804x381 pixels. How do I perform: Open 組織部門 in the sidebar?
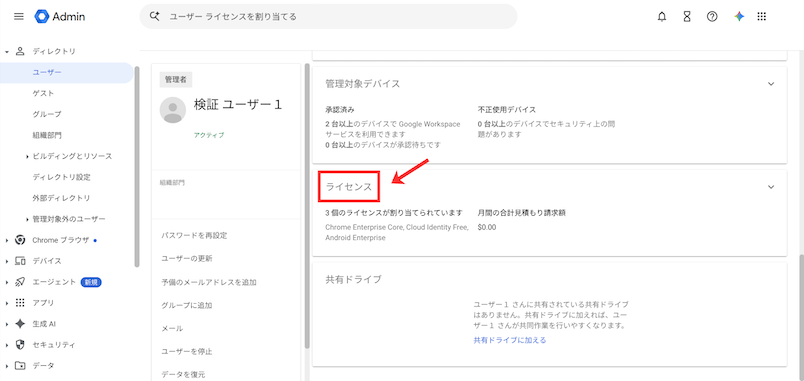pos(47,135)
